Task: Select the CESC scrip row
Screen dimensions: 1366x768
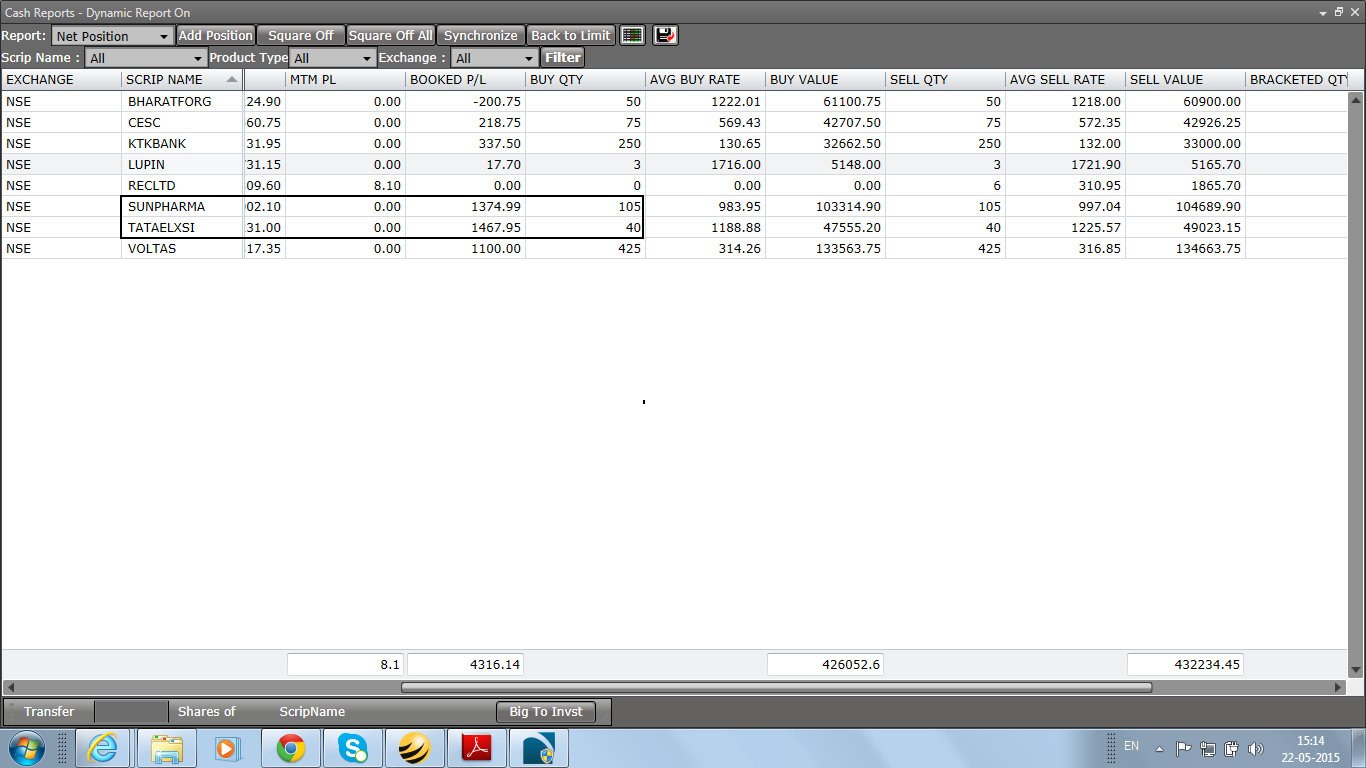Action: [675, 122]
